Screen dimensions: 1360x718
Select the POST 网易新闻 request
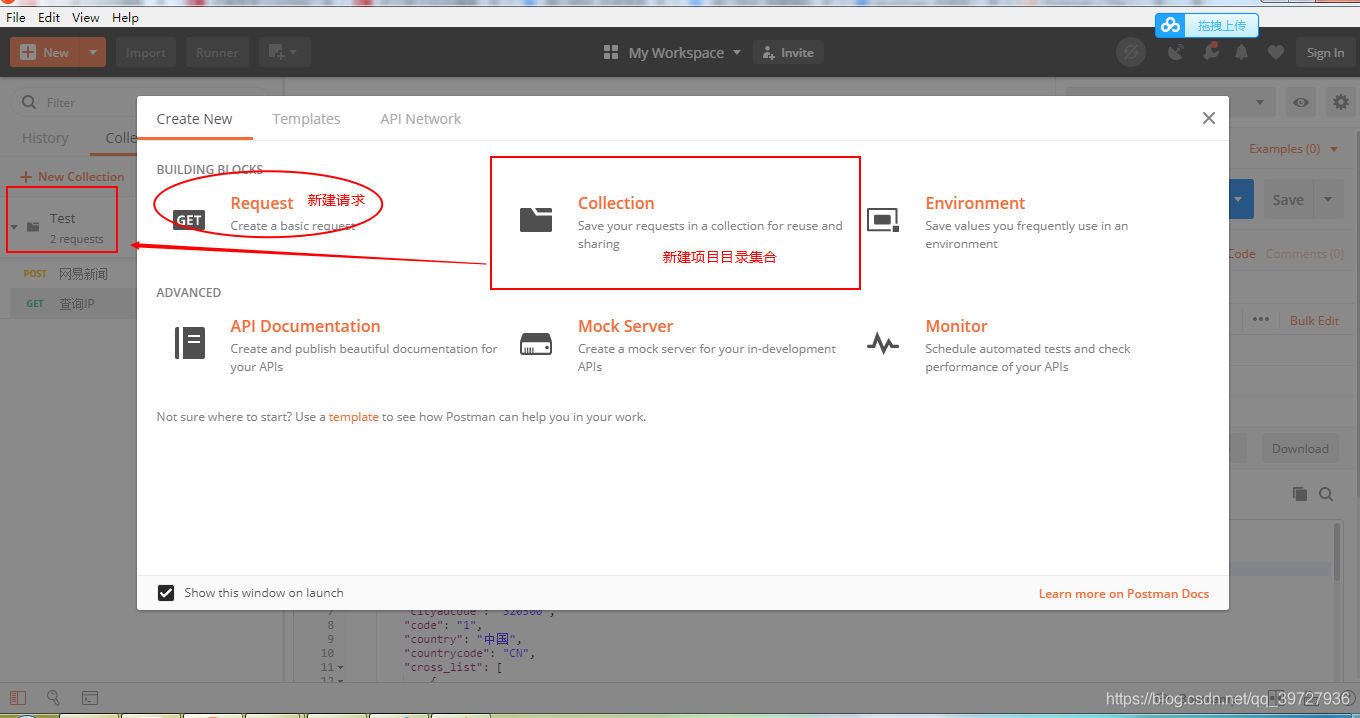pos(68,273)
